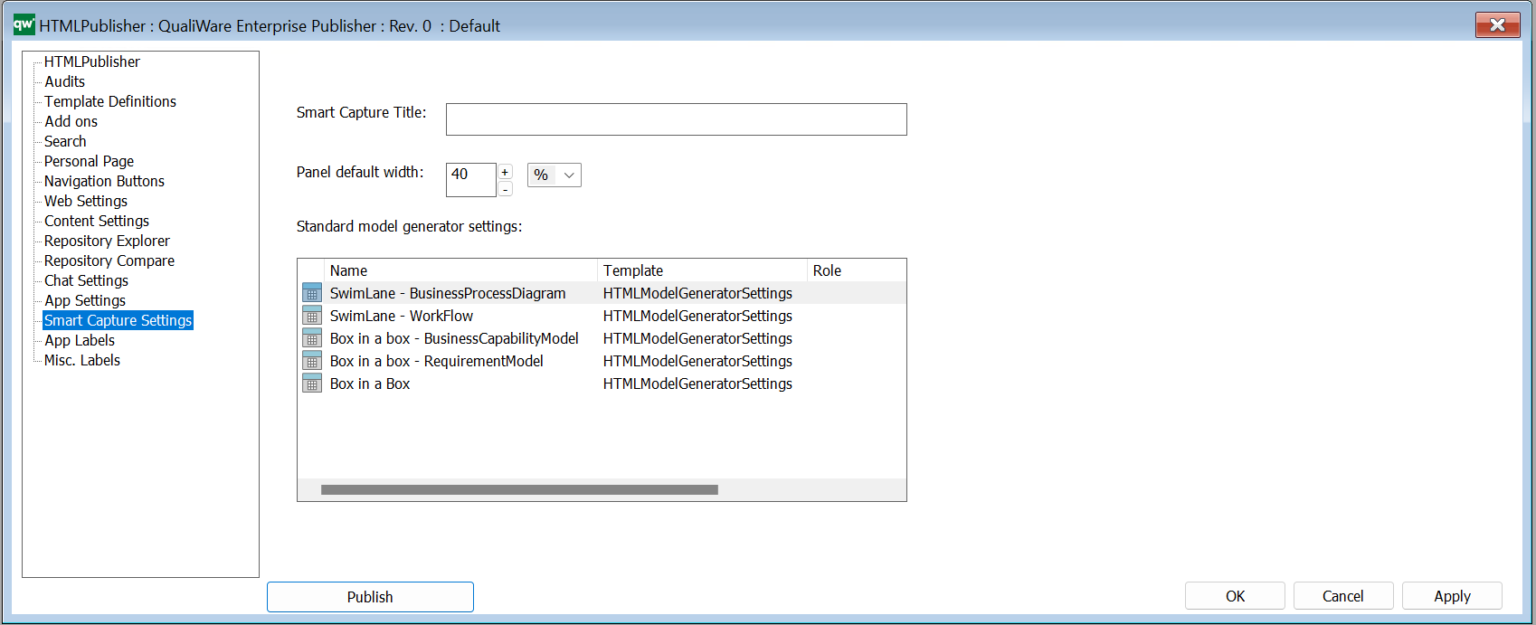Viewport: 1536px width, 625px height.
Task: Open the Web Settings section
Action: tap(84, 200)
